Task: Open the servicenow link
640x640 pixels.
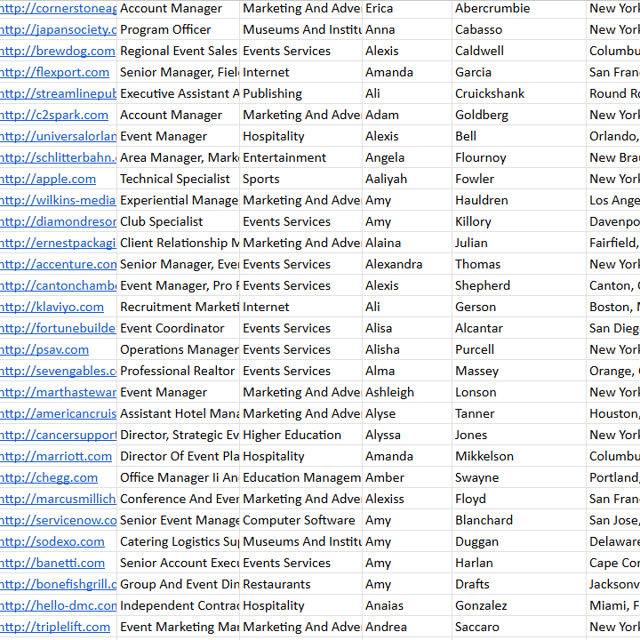Action: 58,520
